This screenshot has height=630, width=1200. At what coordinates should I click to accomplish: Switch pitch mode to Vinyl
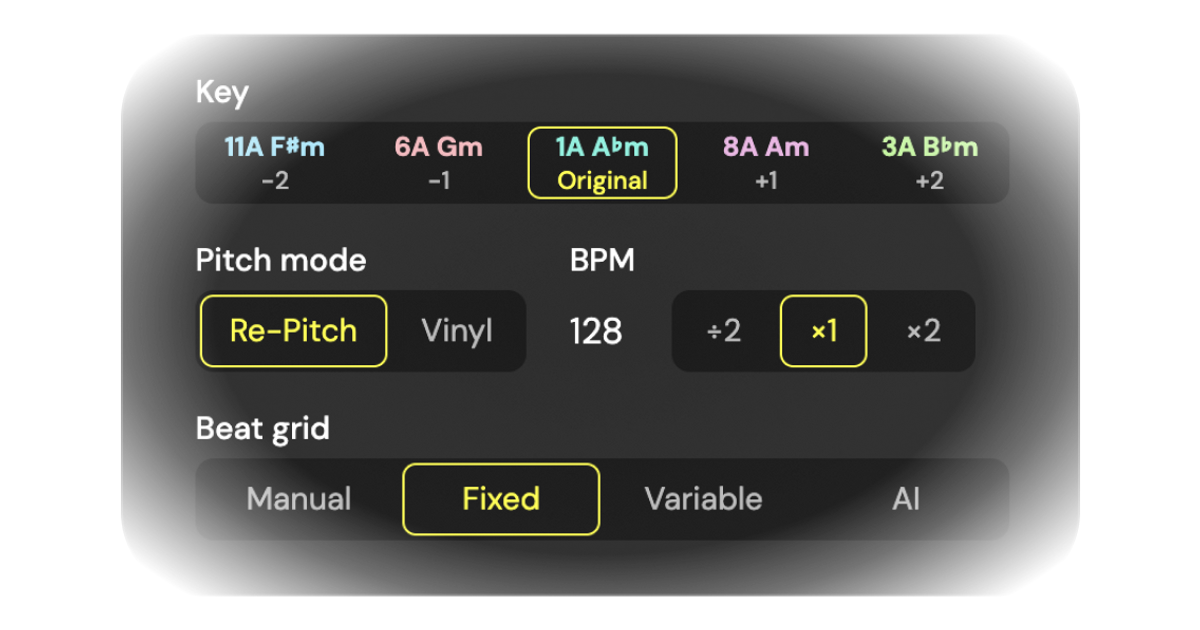(x=457, y=330)
